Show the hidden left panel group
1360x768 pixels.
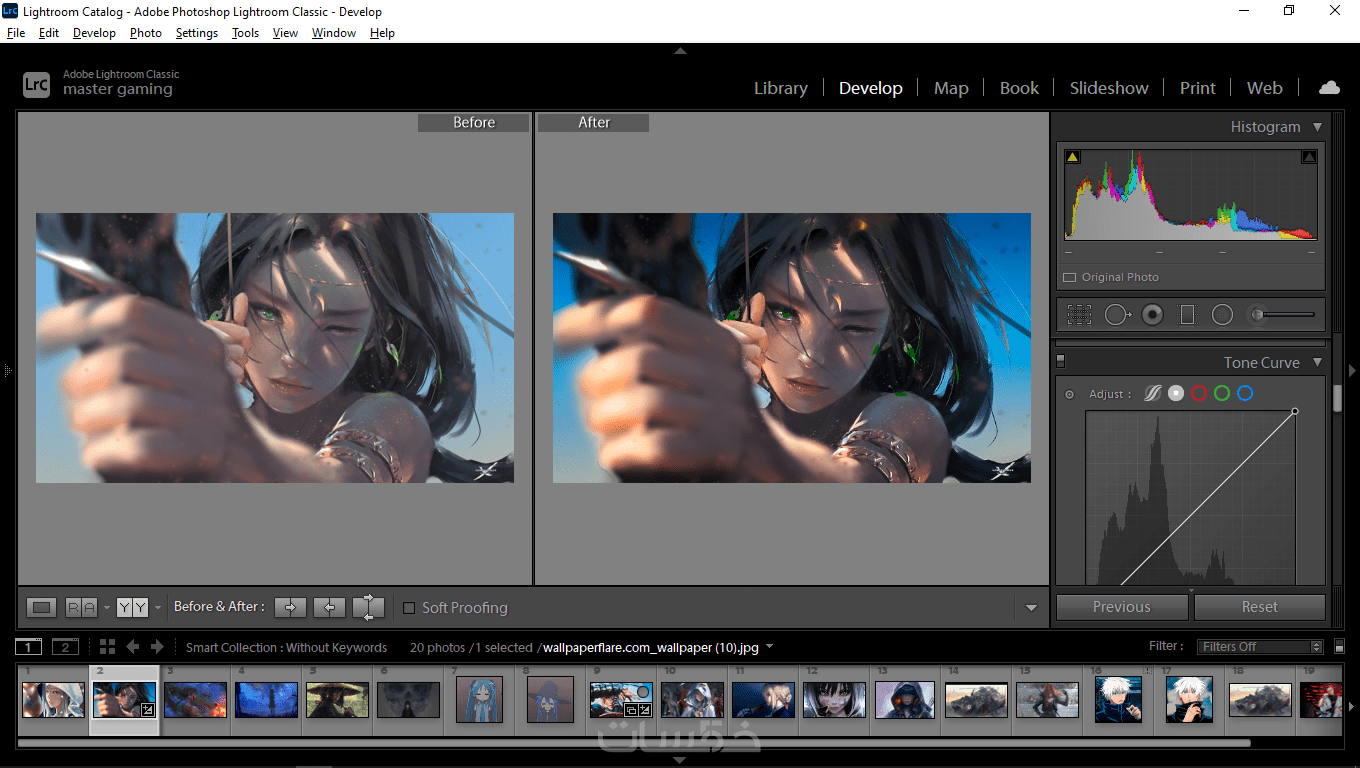click(7, 371)
